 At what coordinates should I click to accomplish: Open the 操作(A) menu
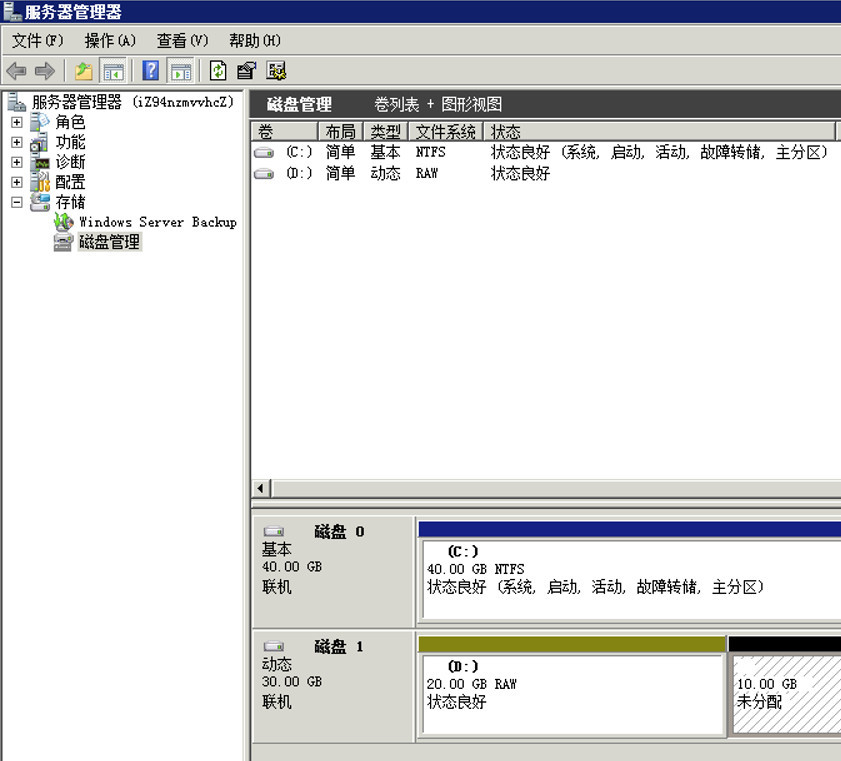coord(110,40)
